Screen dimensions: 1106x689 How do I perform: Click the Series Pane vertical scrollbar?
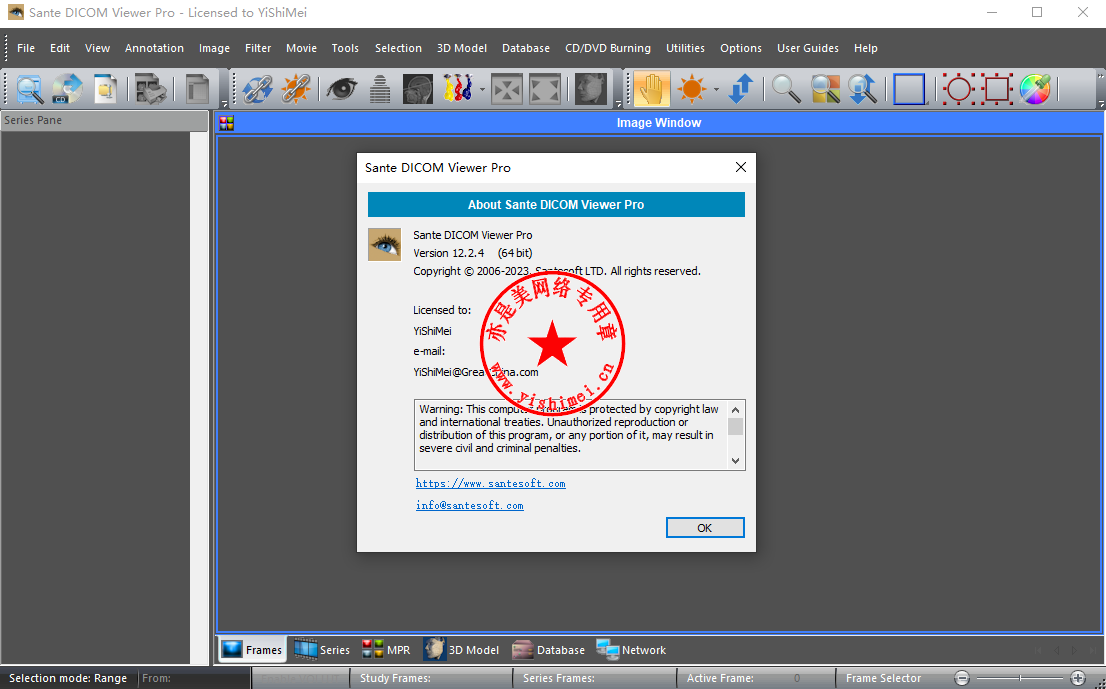pyautogui.click(x=200, y=397)
